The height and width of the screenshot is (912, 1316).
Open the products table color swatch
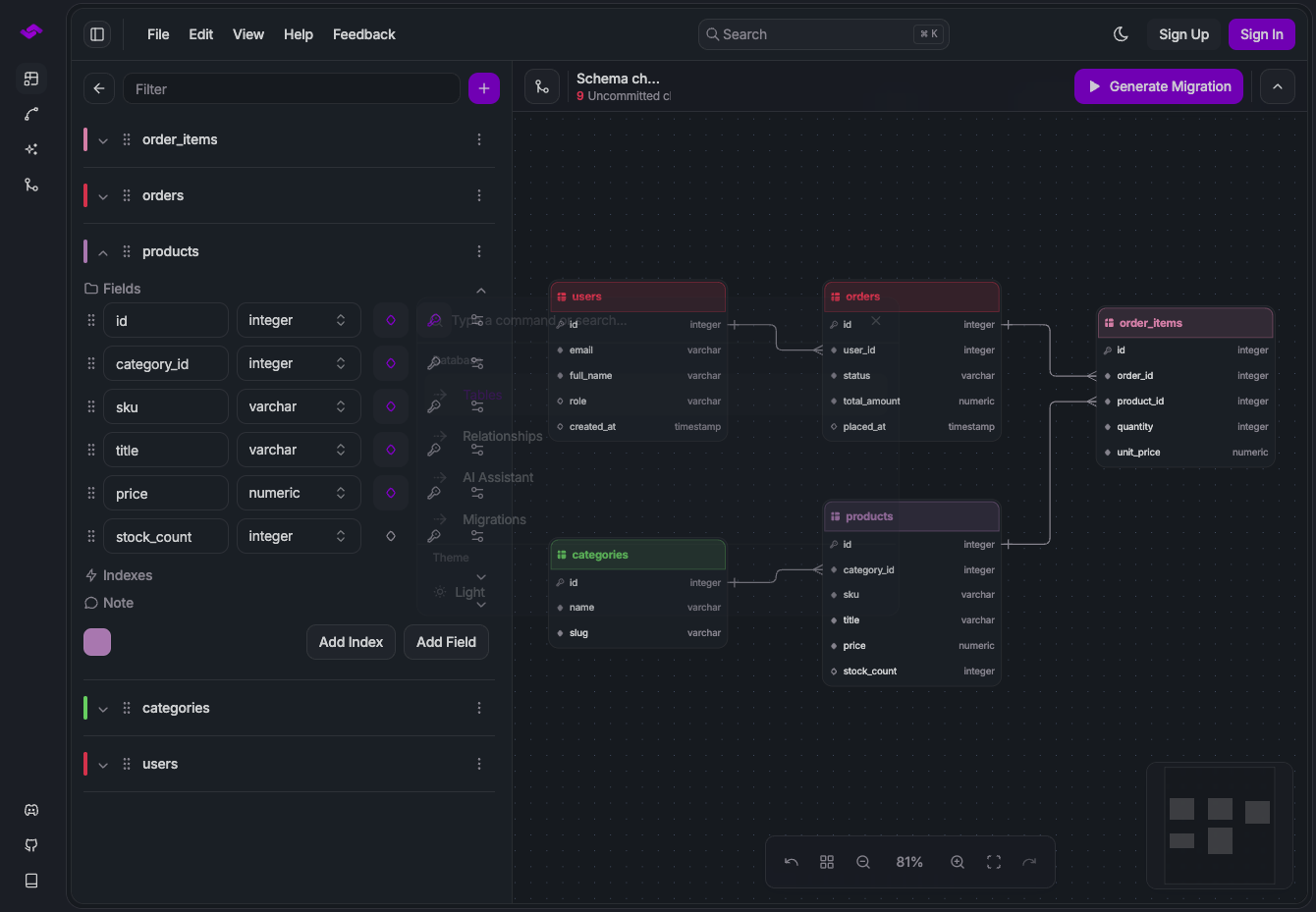[x=97, y=642]
